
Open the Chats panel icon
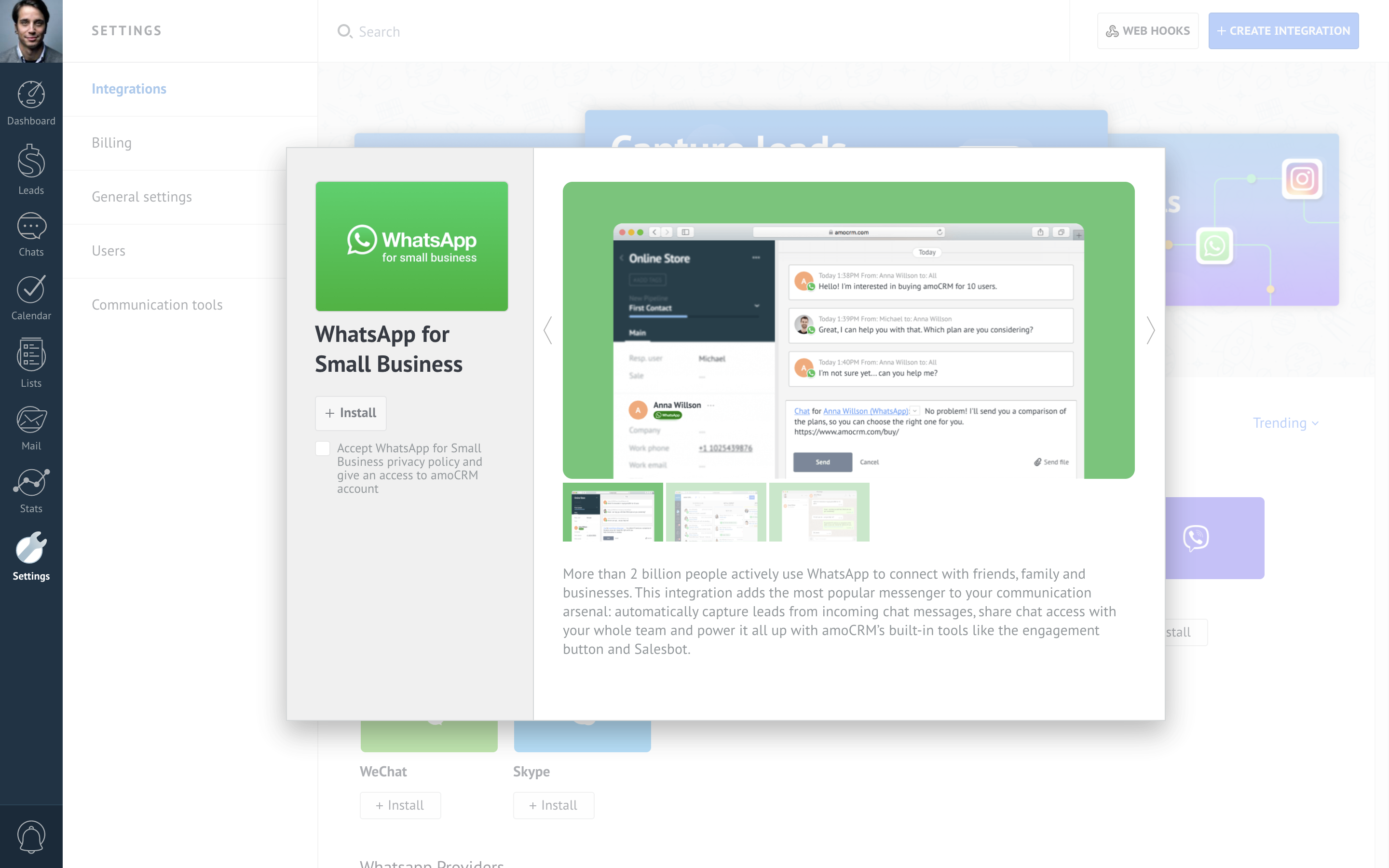pyautogui.click(x=31, y=236)
